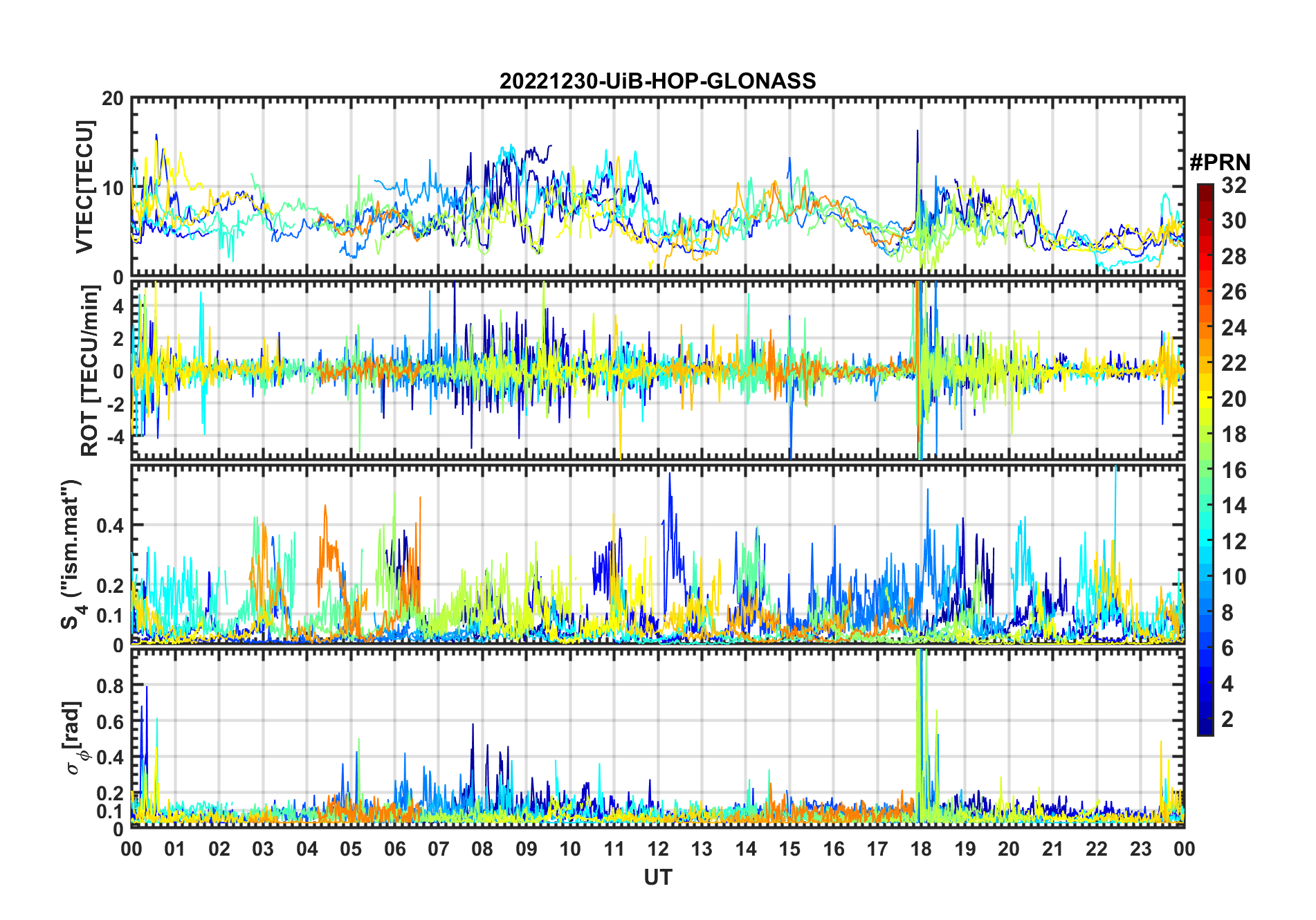Click the #PRN colorbar title
Screen dimensions: 1316x920
point(1220,163)
